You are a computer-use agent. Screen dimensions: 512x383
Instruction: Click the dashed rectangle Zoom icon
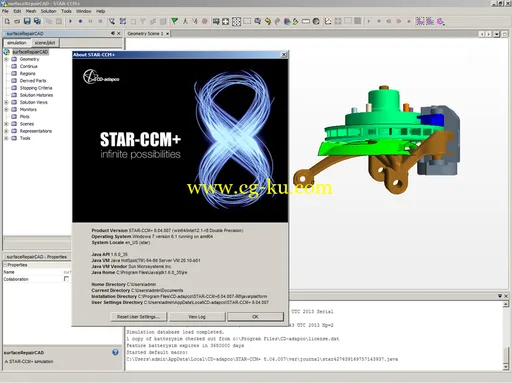point(247,21)
